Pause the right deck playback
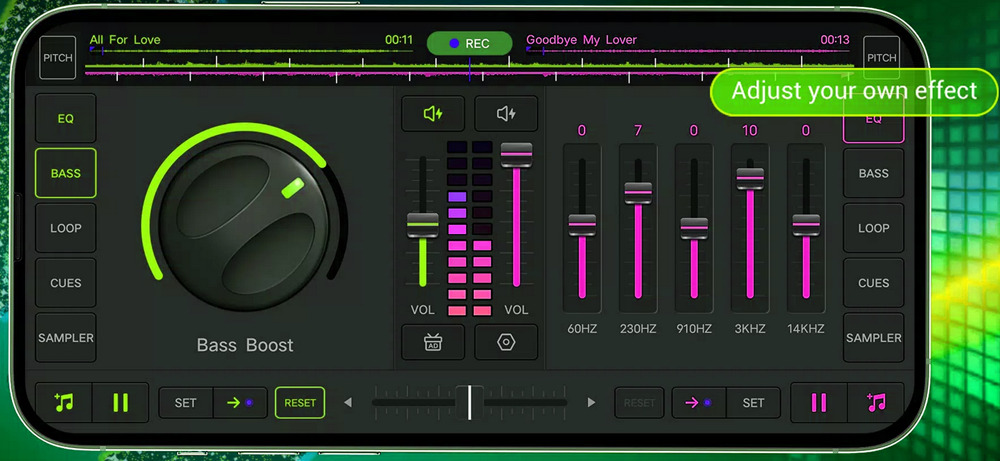 click(819, 403)
